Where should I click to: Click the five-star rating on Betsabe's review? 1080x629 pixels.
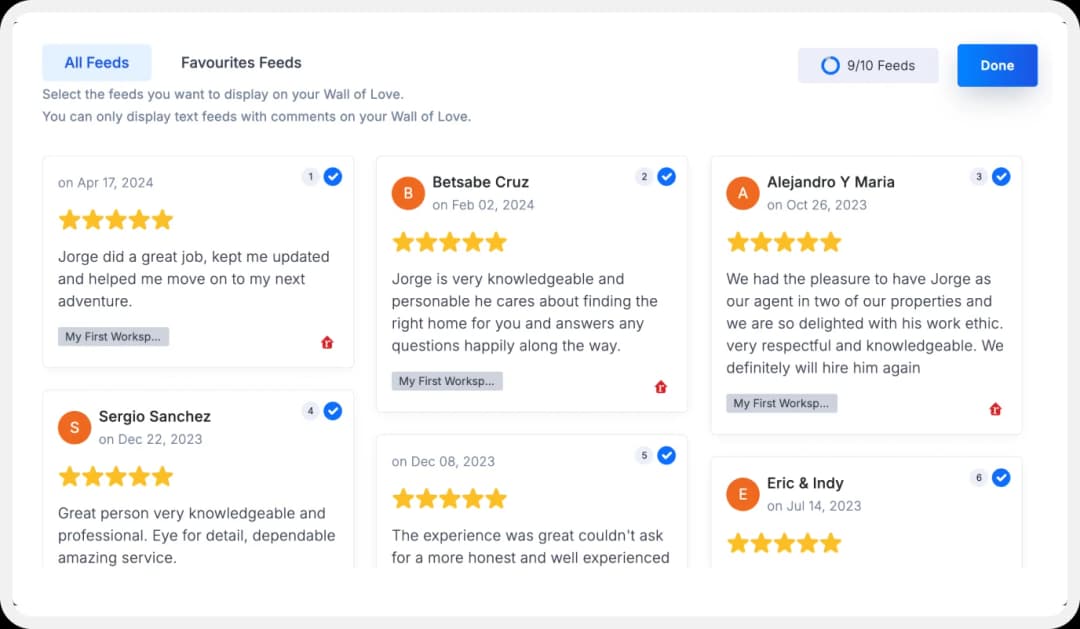(x=449, y=241)
